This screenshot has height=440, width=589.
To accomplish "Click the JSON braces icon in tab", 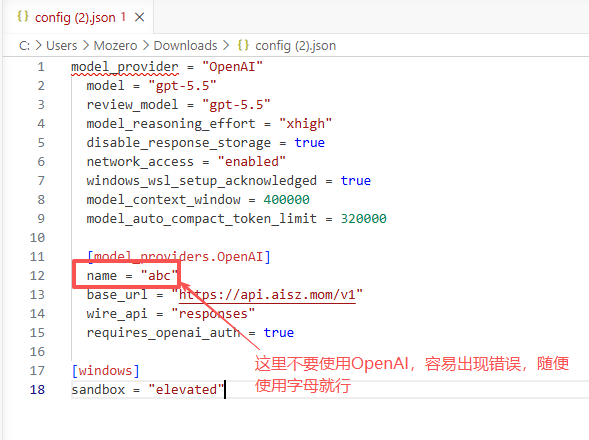I will click(x=23, y=17).
